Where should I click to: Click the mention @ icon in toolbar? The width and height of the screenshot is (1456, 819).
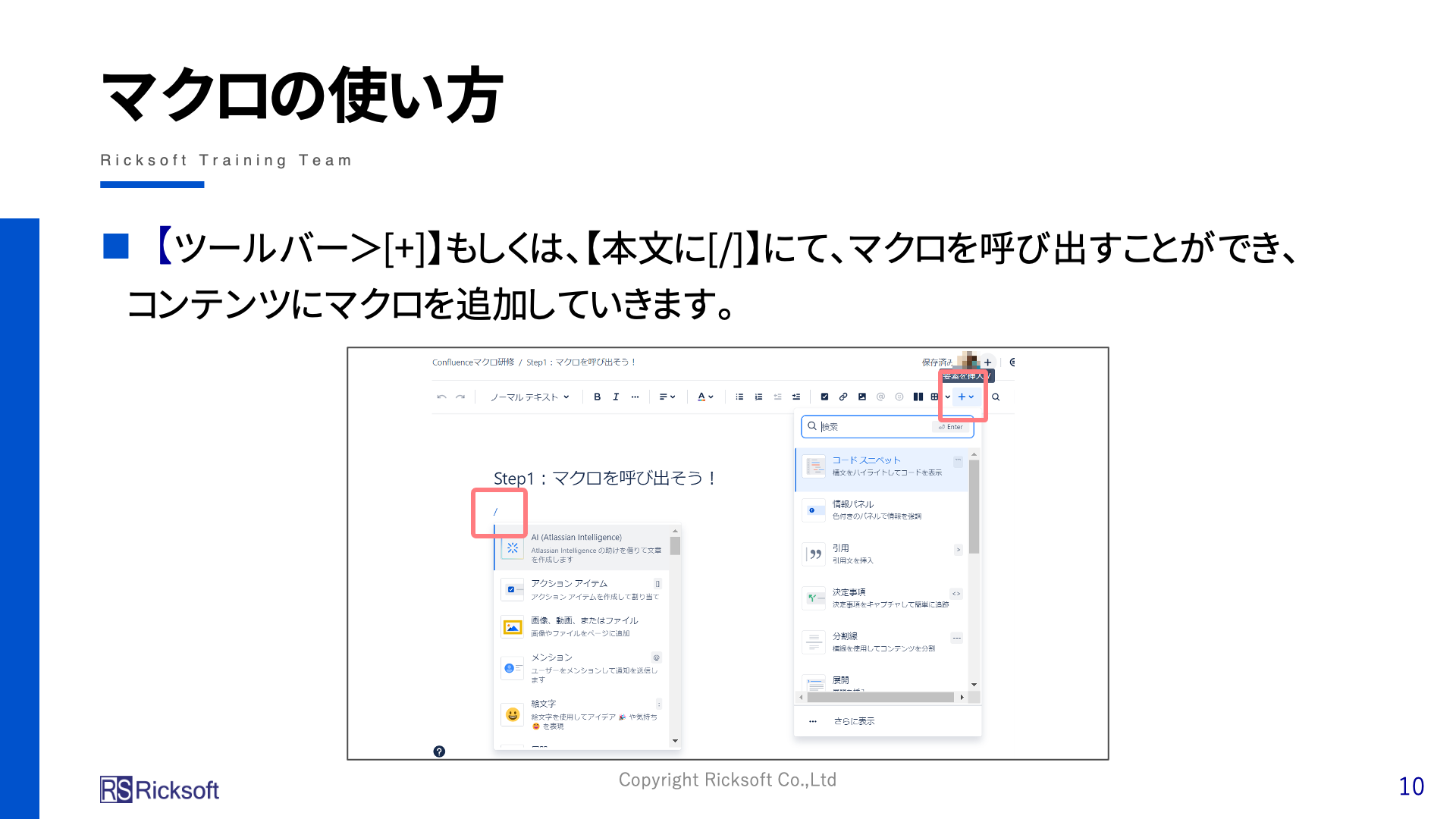coord(880,397)
